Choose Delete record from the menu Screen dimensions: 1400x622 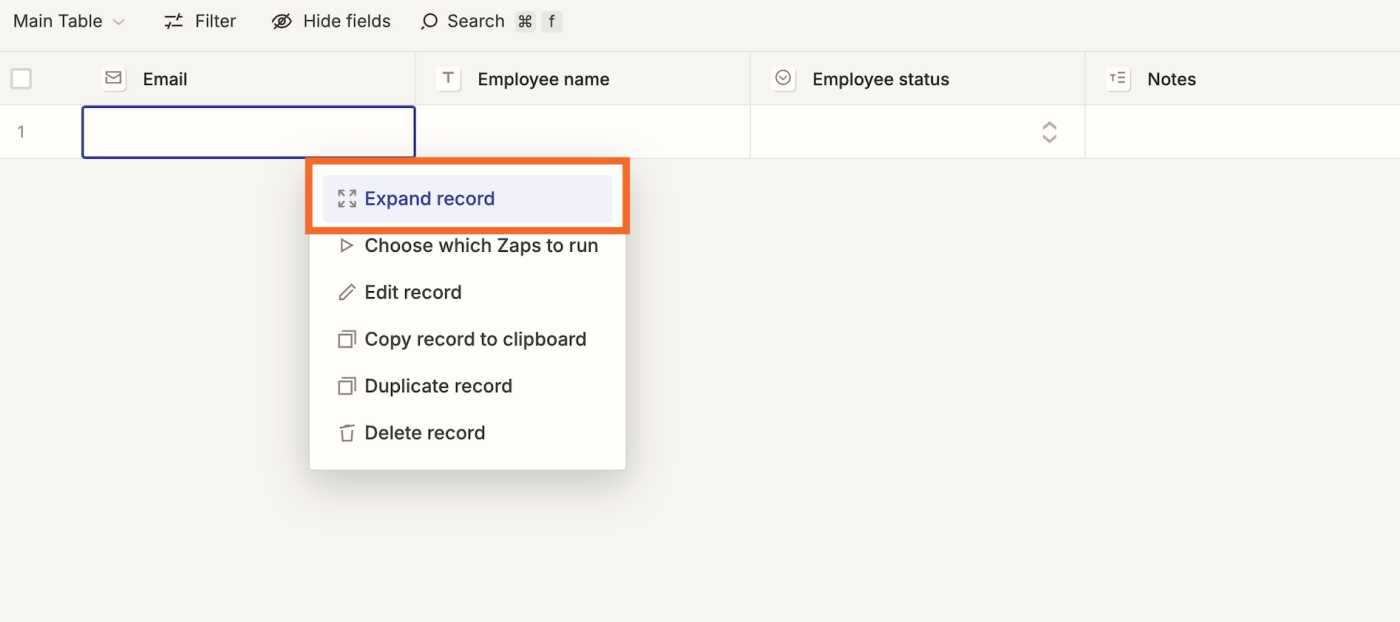pyautogui.click(x=467, y=433)
